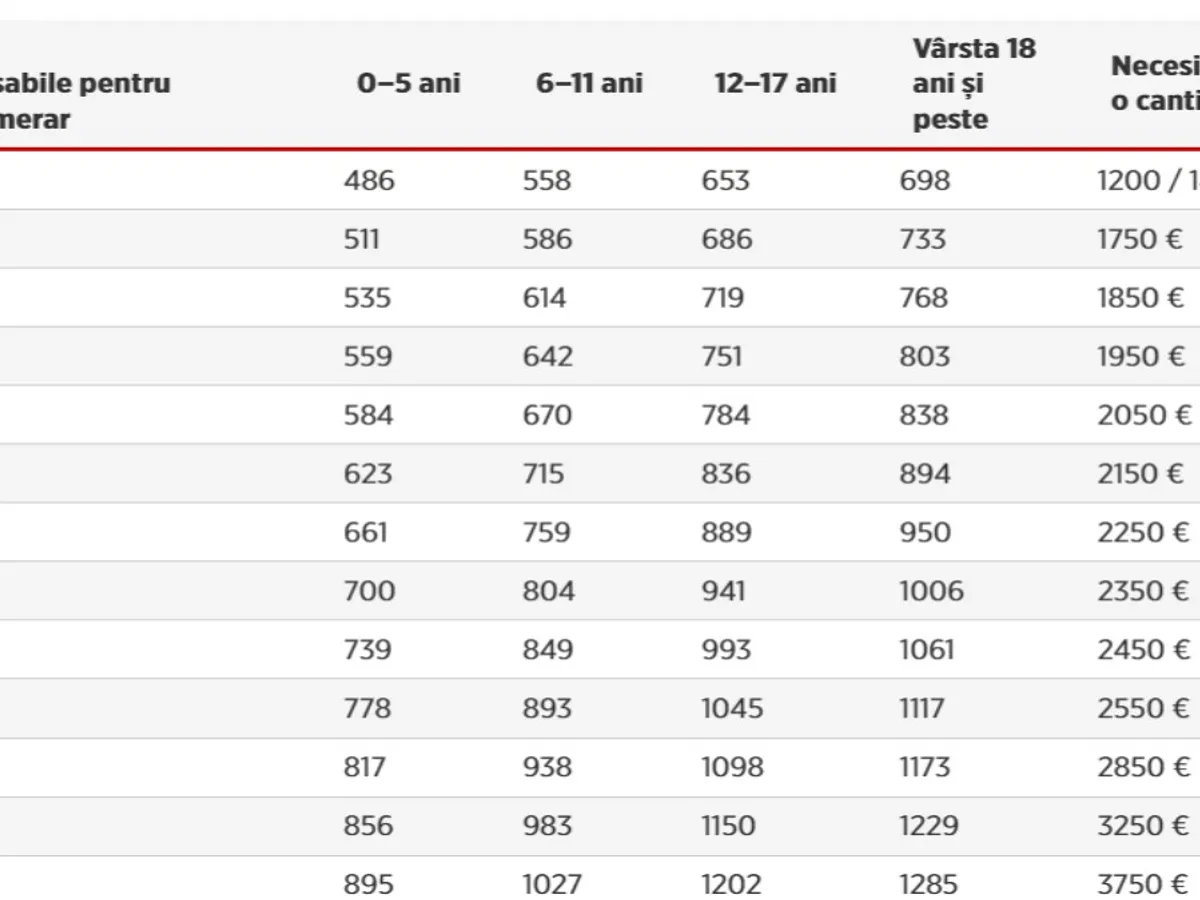The height and width of the screenshot is (900, 1200).
Task: Click the 3750 € amount cell
Action: coord(1143,884)
